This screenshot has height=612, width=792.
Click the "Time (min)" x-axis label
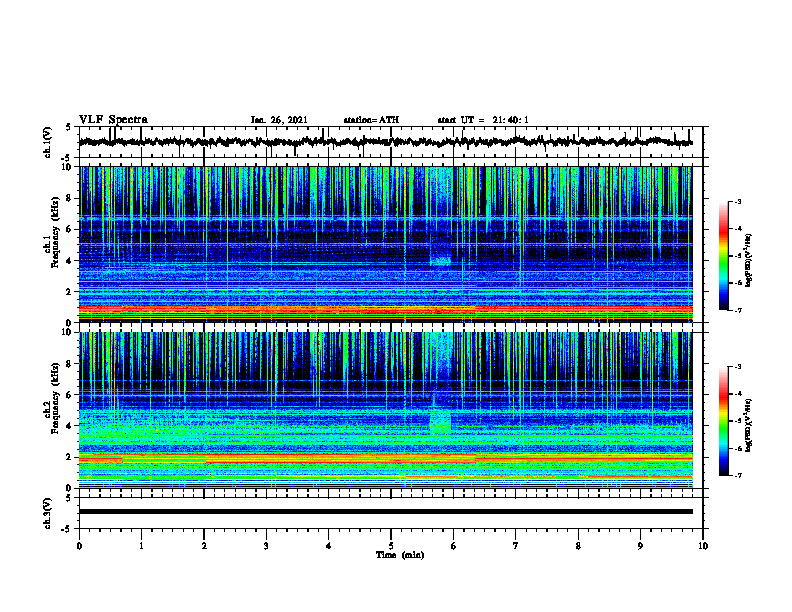click(400, 555)
